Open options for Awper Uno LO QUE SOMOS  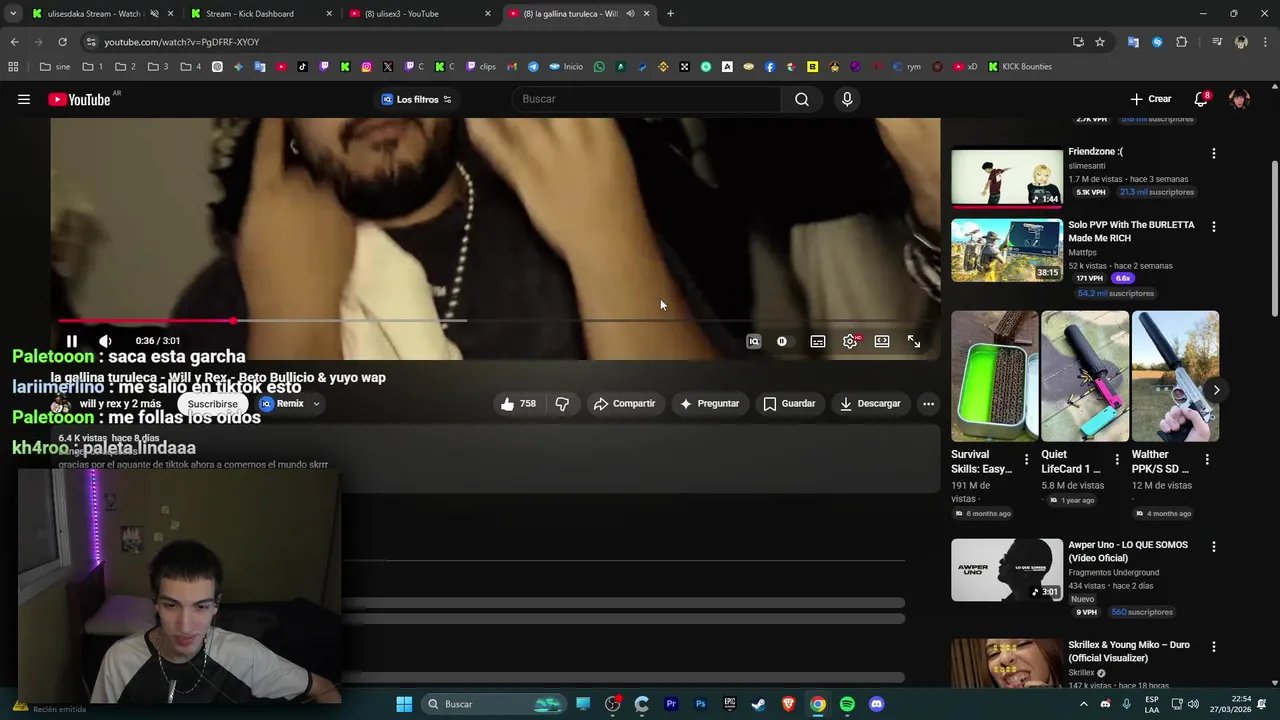[1213, 547]
